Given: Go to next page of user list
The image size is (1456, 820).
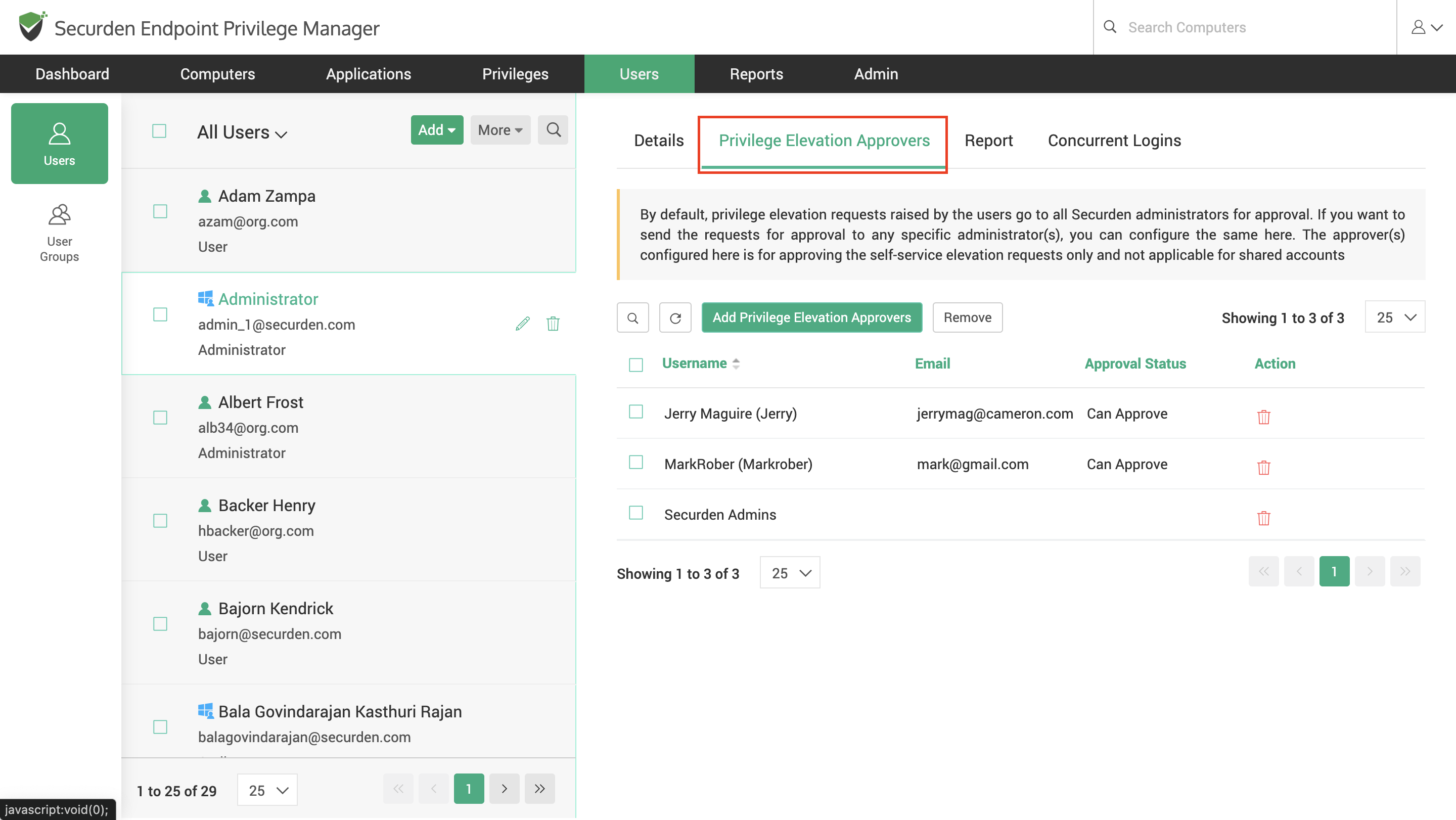Looking at the screenshot, I should click(504, 788).
